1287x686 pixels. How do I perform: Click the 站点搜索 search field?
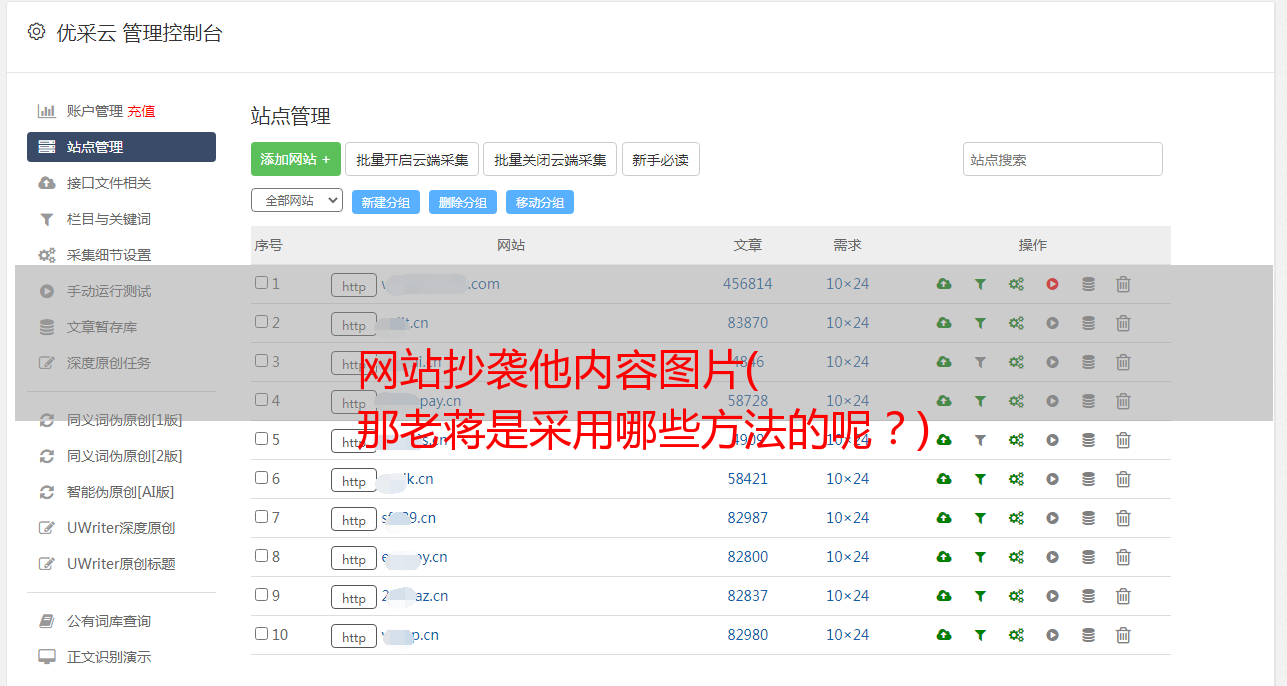point(1063,159)
